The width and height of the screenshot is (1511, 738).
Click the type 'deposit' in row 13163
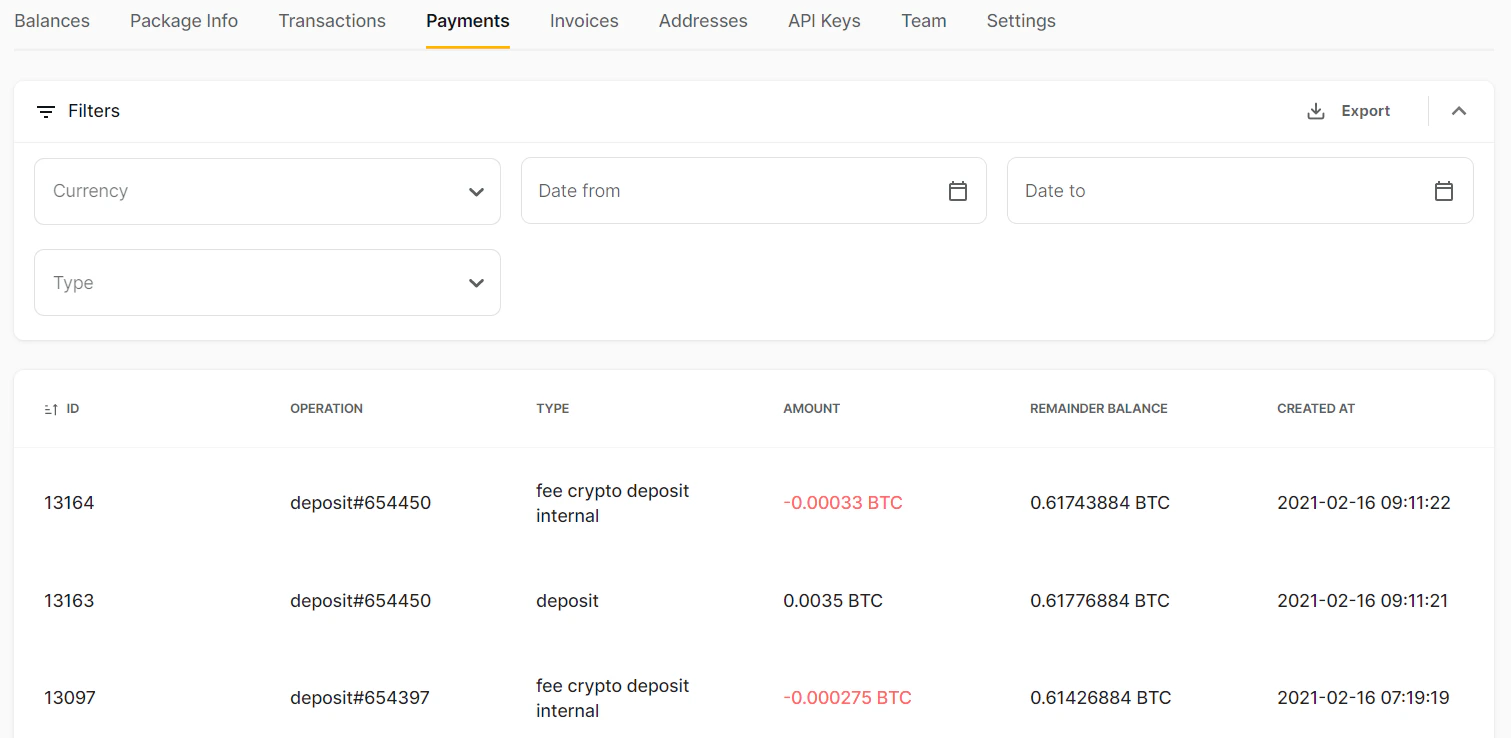(567, 601)
